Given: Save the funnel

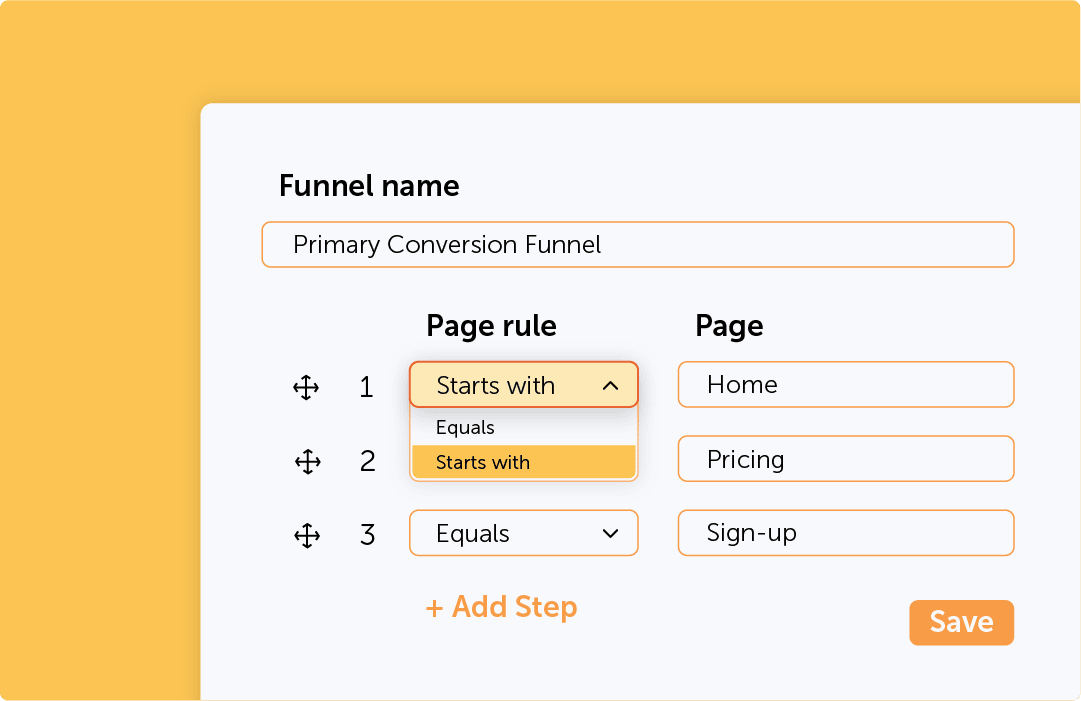Looking at the screenshot, I should (x=962, y=622).
